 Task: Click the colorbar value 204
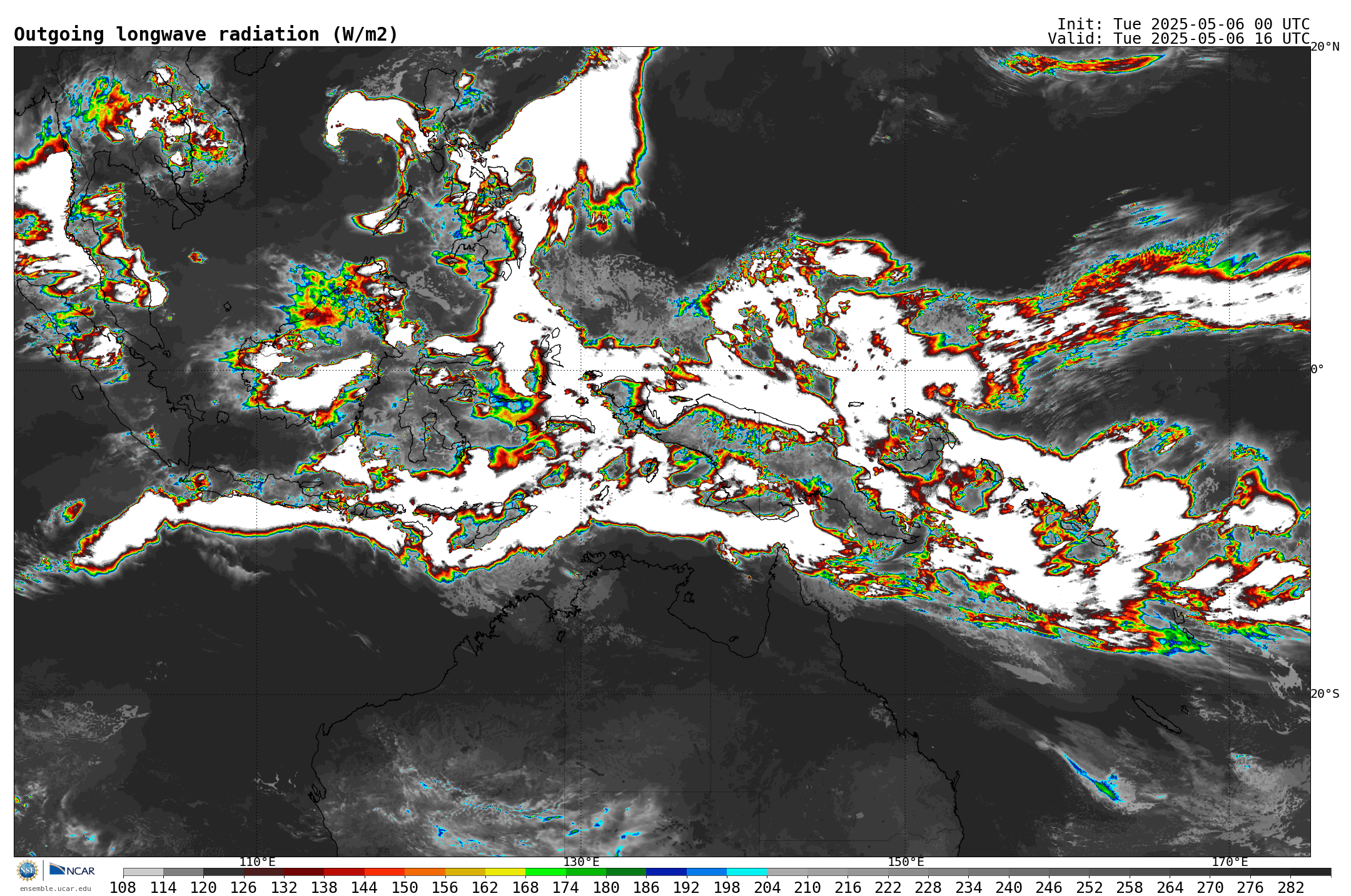(767, 888)
